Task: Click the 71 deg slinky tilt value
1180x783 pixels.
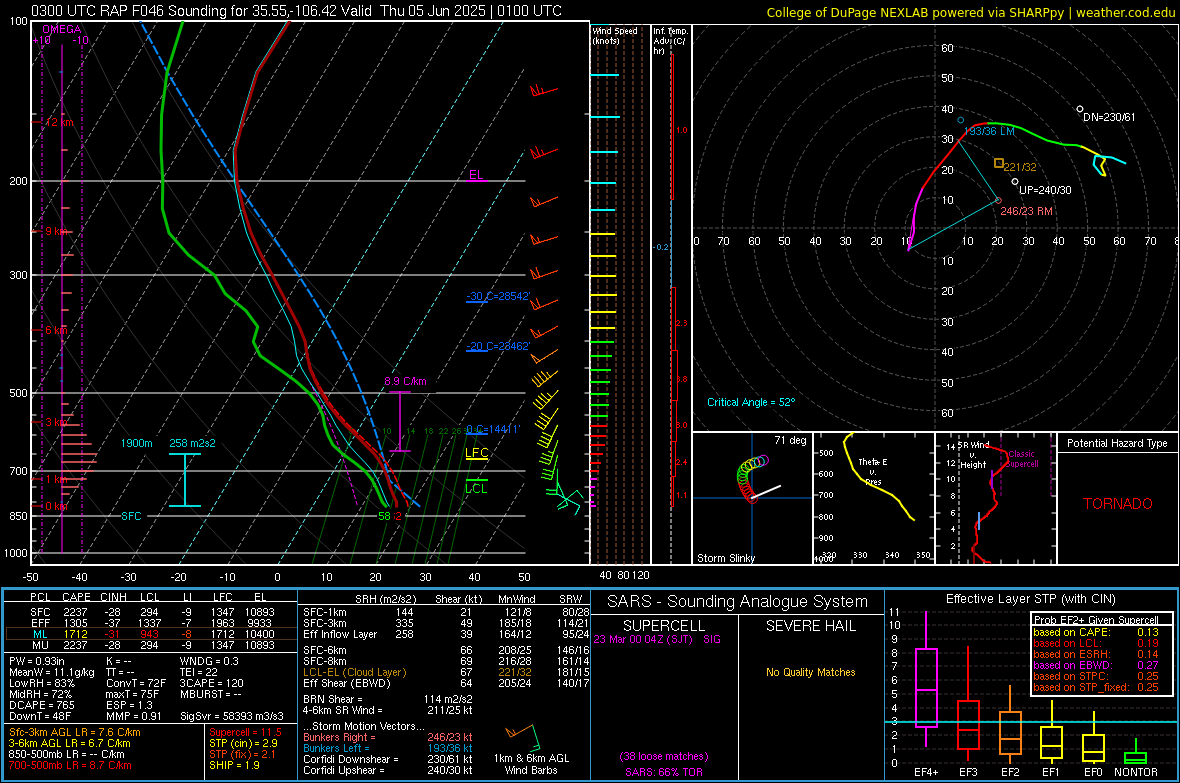Action: pyautogui.click(x=789, y=440)
